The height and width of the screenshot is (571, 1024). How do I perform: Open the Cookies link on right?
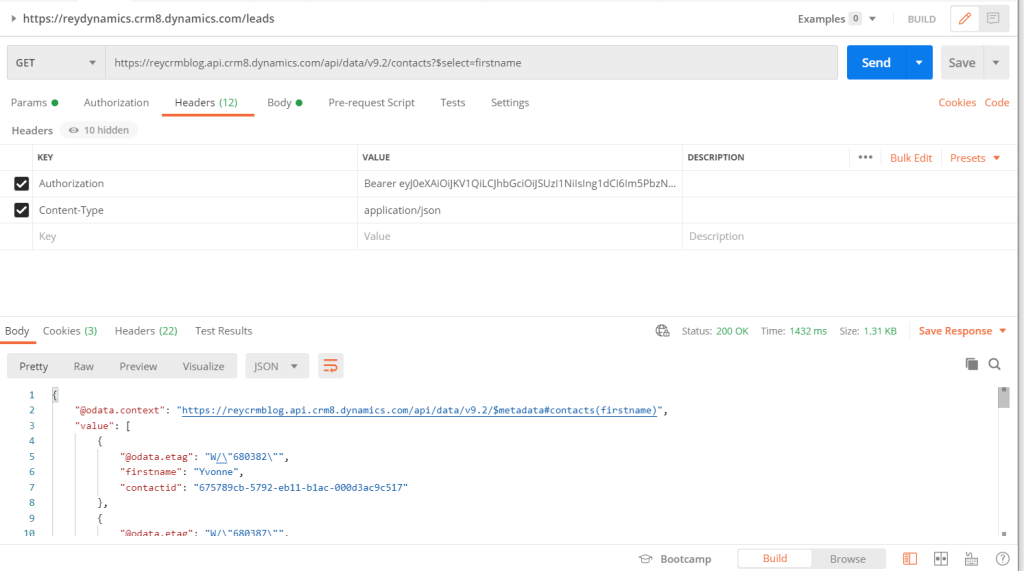[956, 103]
